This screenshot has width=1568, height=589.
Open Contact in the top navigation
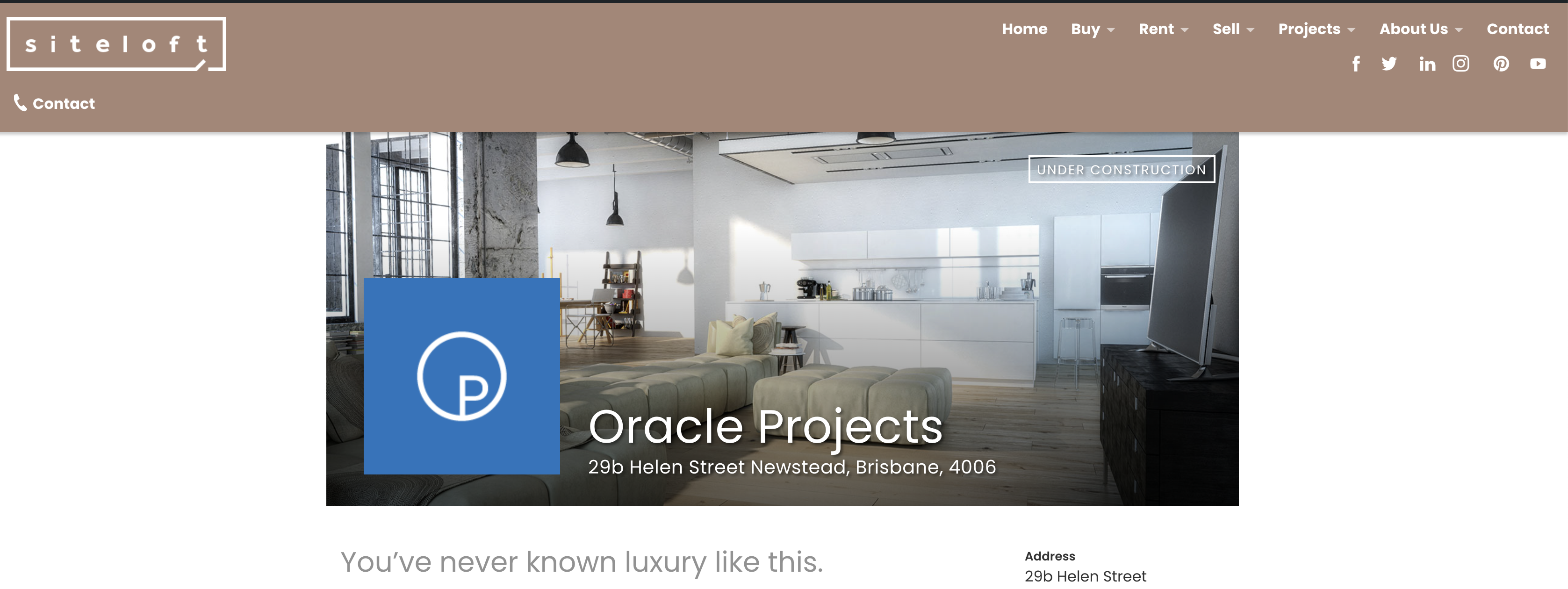[1518, 29]
